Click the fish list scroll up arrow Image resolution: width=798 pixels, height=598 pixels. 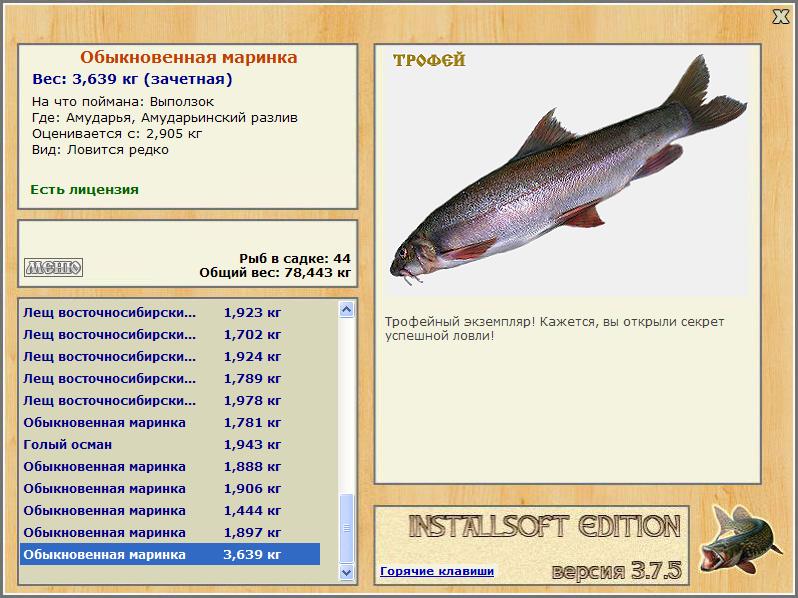[x=347, y=309]
